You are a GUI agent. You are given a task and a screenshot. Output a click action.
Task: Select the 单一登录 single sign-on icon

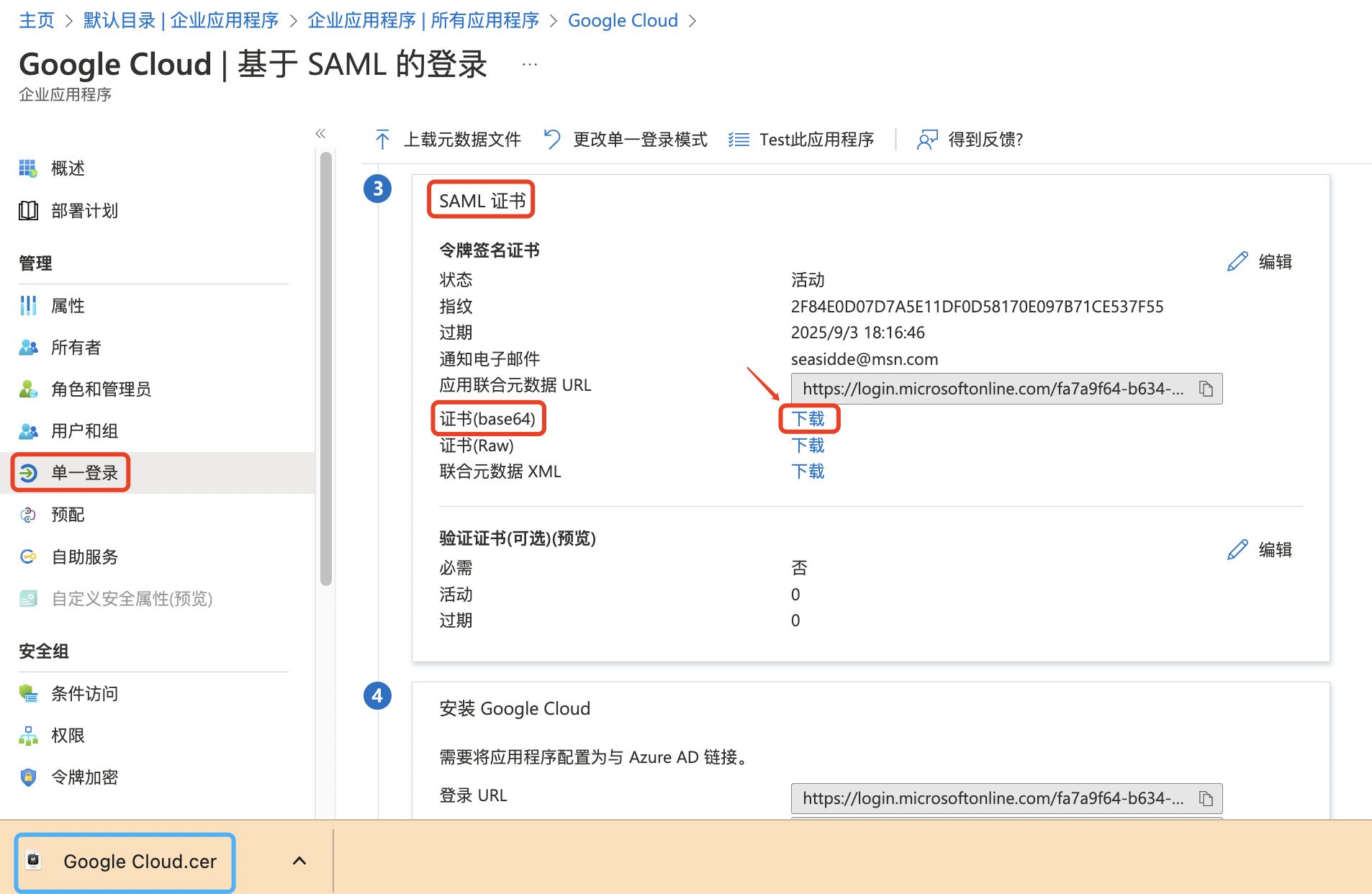coord(28,473)
